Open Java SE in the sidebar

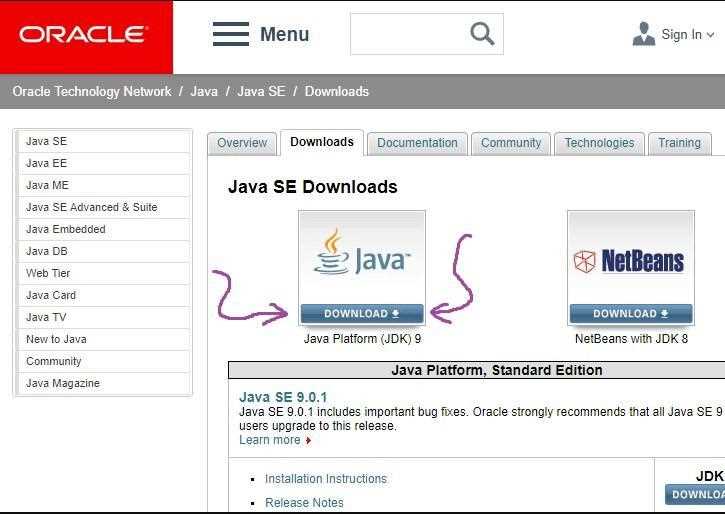pyautogui.click(x=103, y=141)
